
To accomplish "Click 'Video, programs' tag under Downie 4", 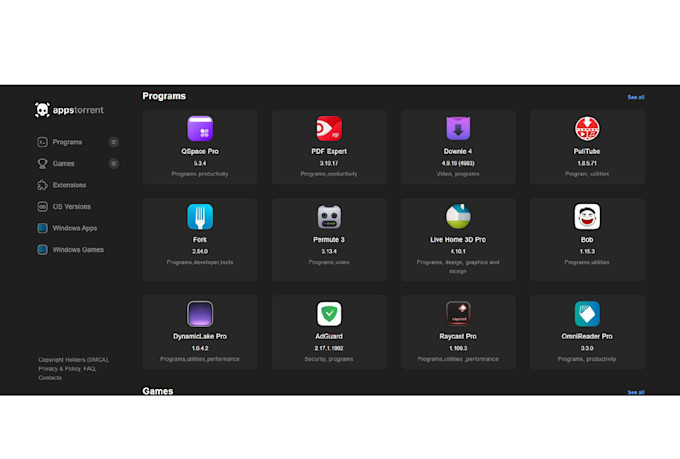I will [x=458, y=174].
